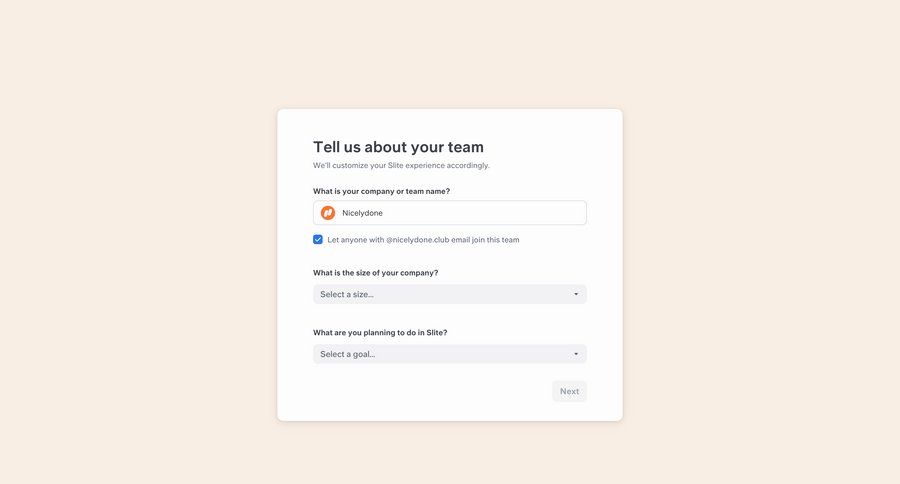
Task: Open the "Select a size..." dropdown
Action: tap(440, 294)
